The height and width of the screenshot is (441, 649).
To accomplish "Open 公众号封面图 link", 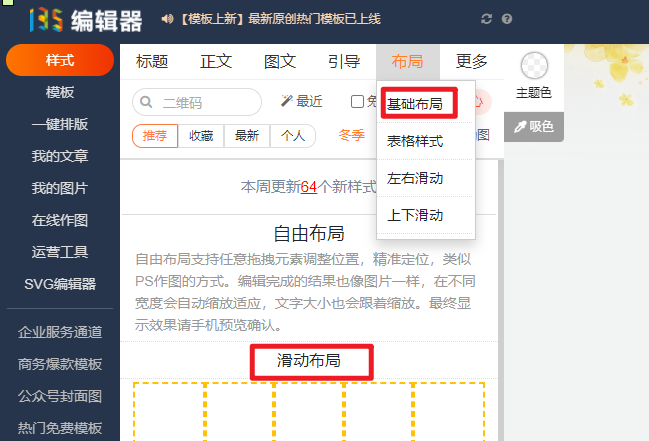I will coord(60,396).
